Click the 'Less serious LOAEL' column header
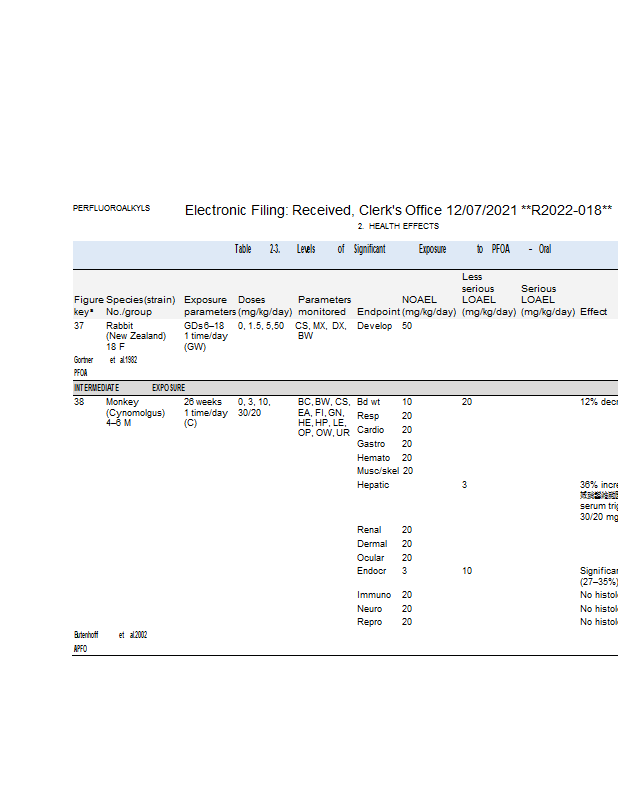The width and height of the screenshot is (618, 800). pyautogui.click(x=488, y=294)
